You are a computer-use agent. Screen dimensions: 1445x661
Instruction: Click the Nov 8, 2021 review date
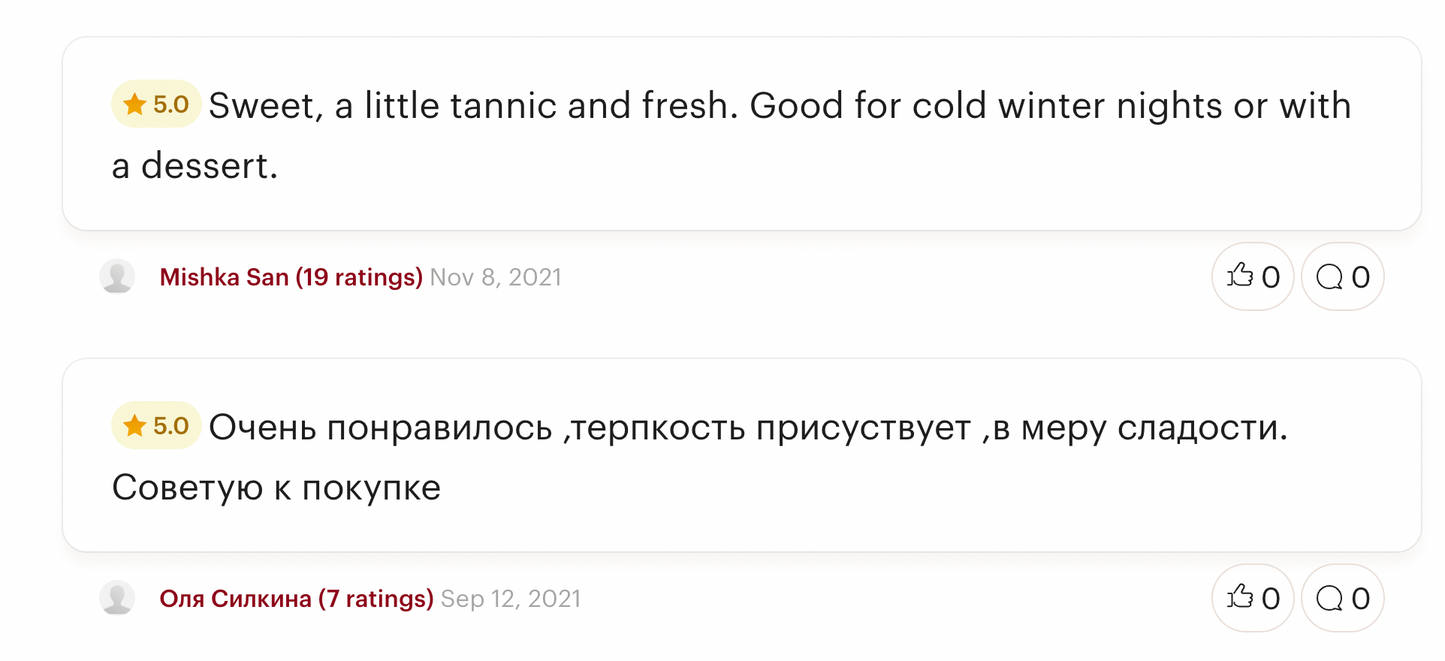click(496, 277)
